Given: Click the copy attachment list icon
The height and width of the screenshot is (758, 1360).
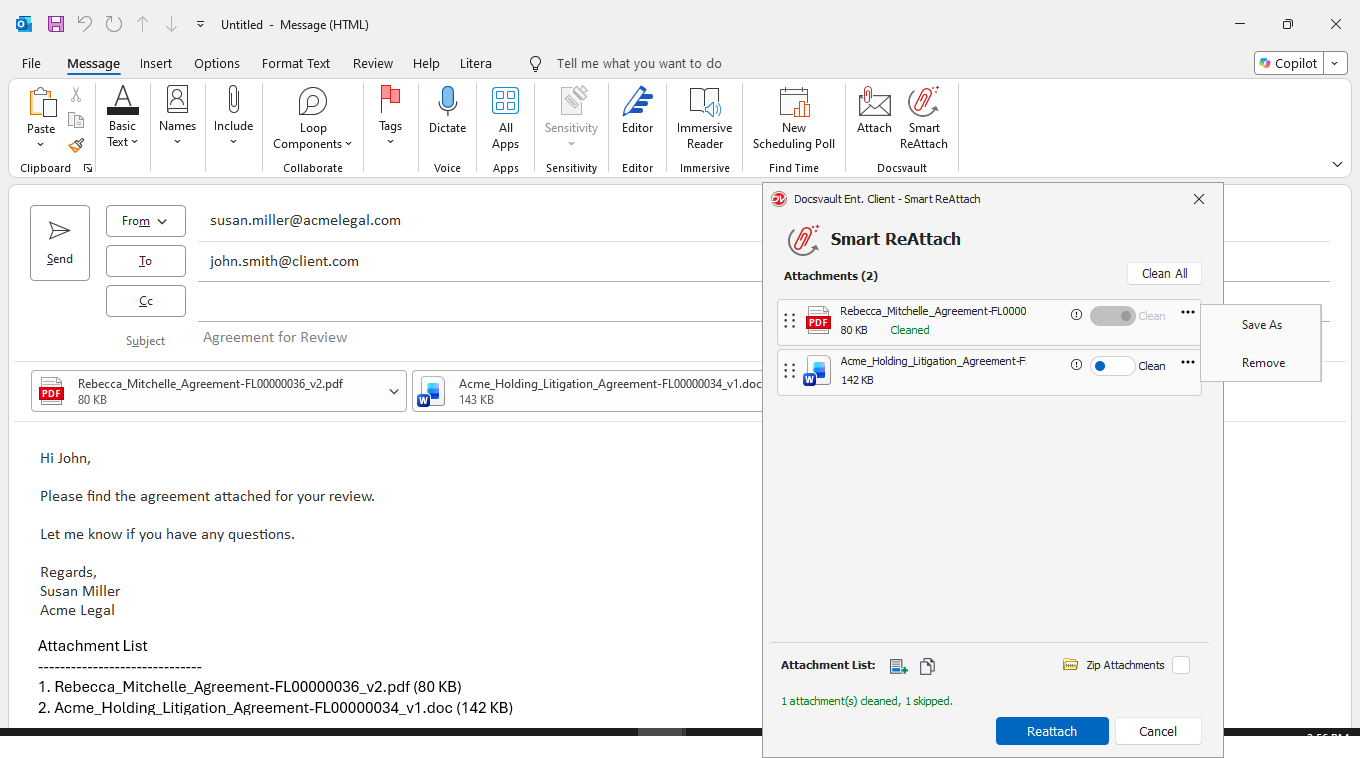Looking at the screenshot, I should coord(927,666).
